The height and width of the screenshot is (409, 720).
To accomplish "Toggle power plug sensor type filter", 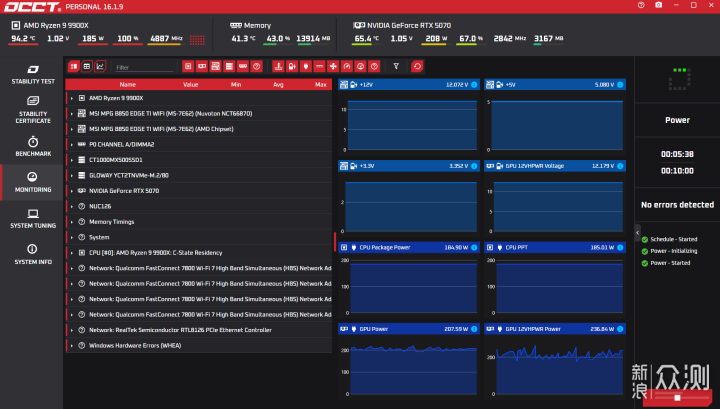I will pos(305,67).
